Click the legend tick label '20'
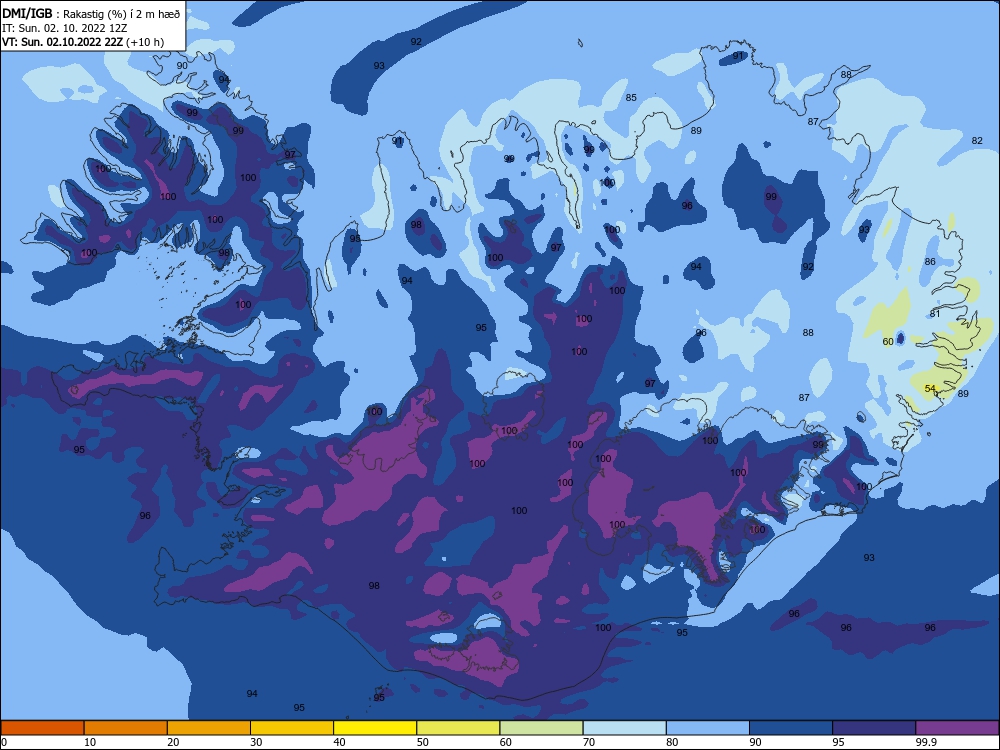 coord(173,742)
